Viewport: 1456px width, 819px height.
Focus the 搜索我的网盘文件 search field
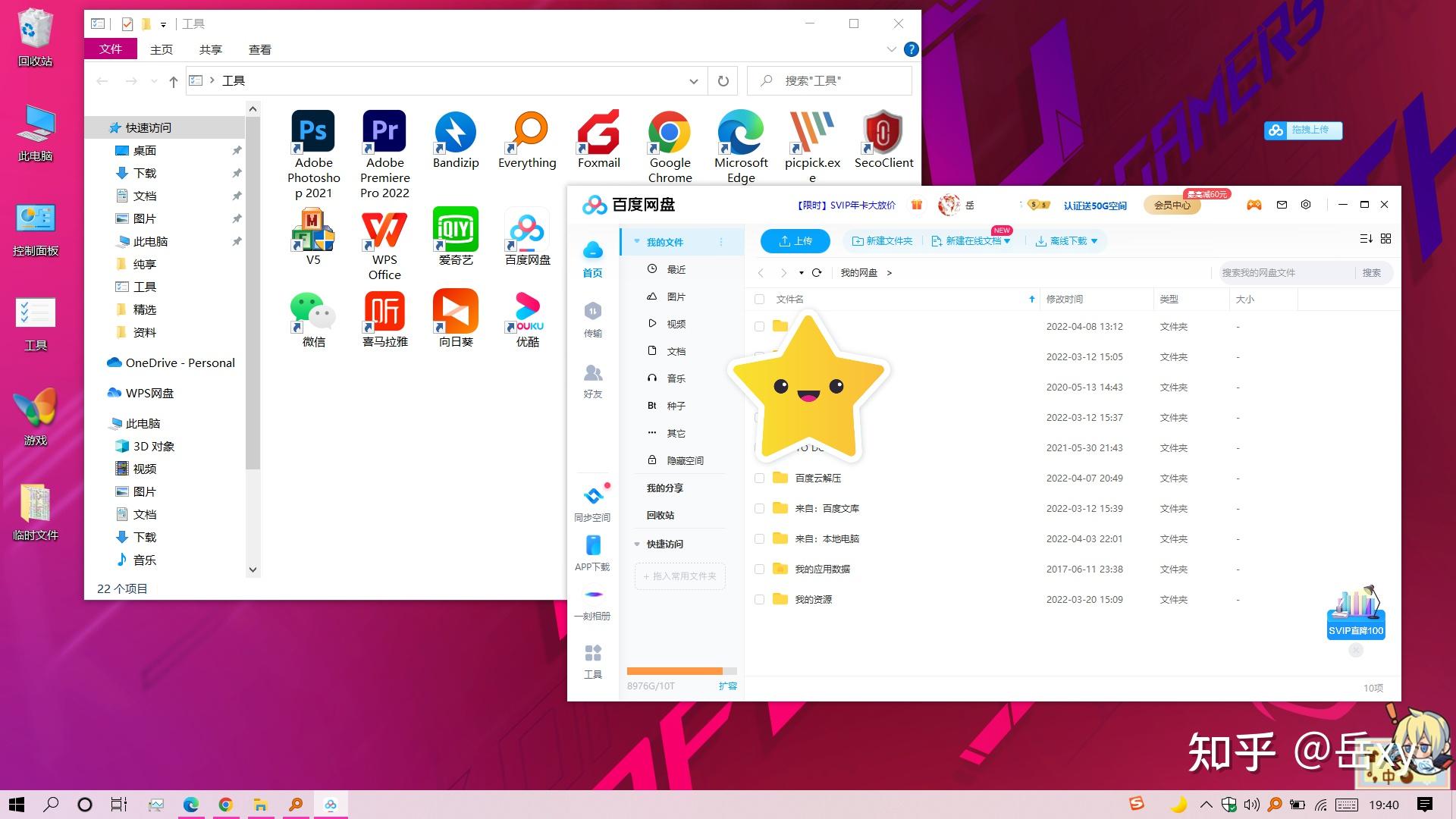coord(1285,273)
